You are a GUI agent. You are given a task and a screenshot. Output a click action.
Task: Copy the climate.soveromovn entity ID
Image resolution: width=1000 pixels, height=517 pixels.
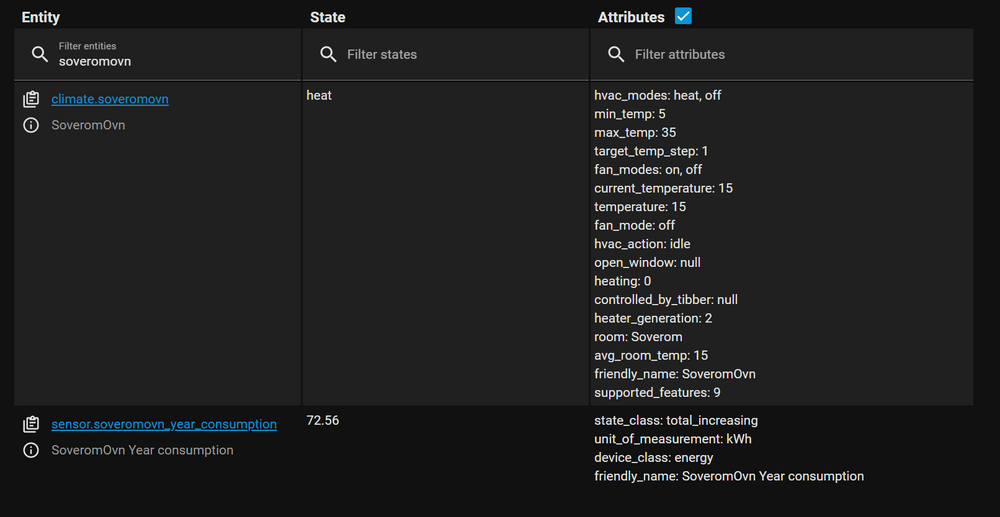(x=31, y=99)
